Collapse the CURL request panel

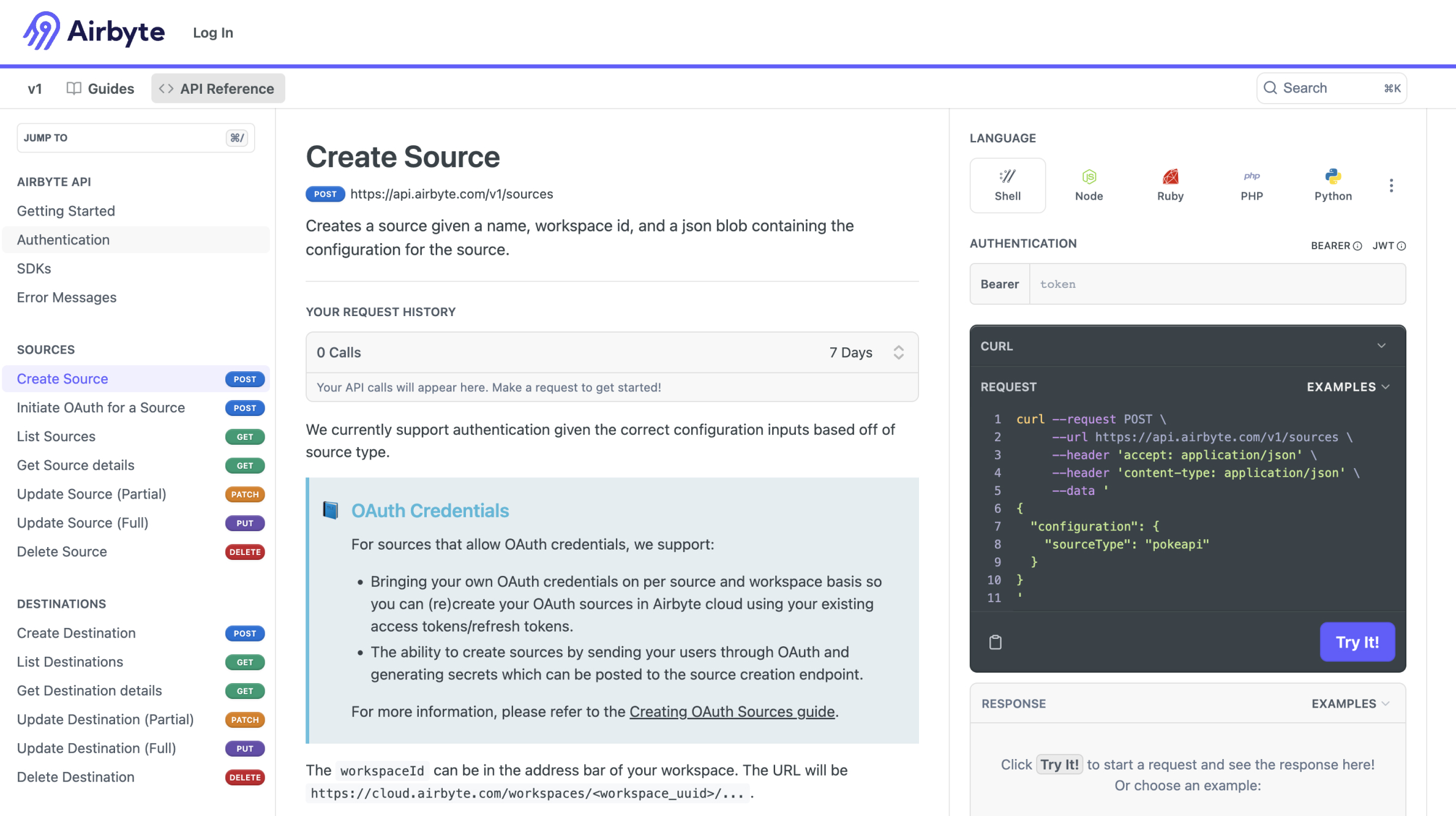[1381, 346]
